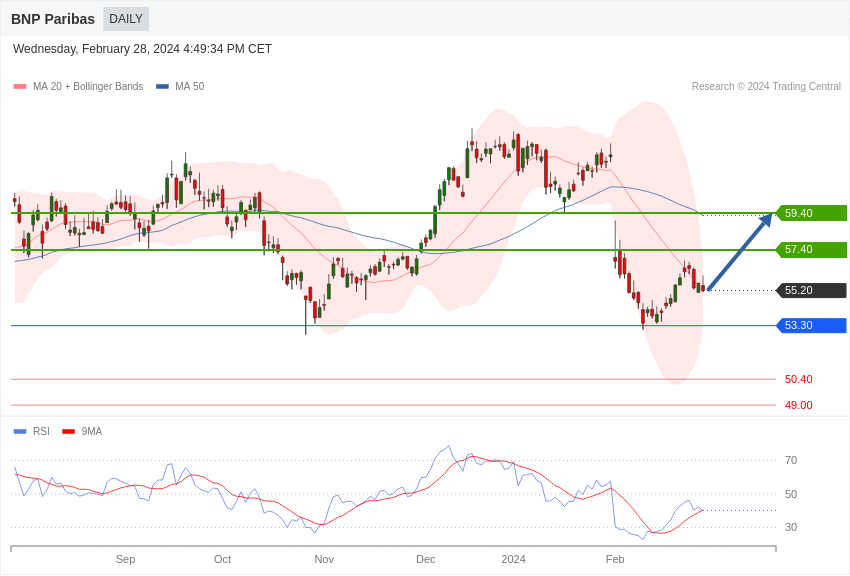This screenshot has height=576, width=850.
Task: Click the blue MA 50 legend swatch
Action: click(x=162, y=87)
